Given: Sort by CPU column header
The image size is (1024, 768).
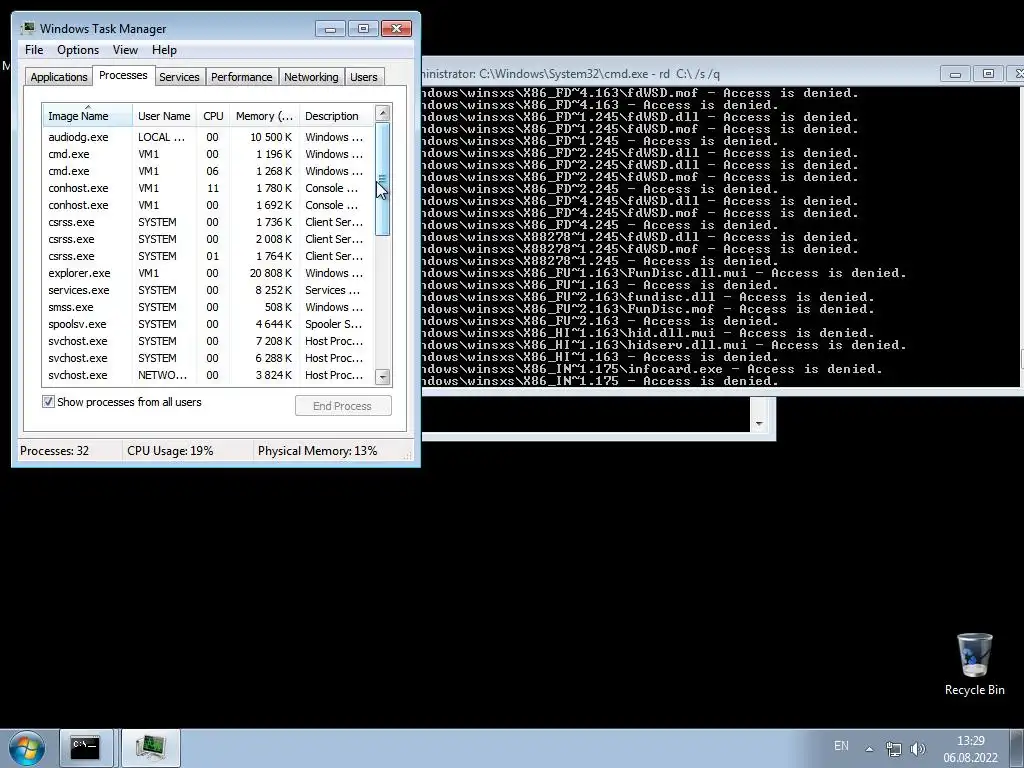Looking at the screenshot, I should [x=213, y=116].
